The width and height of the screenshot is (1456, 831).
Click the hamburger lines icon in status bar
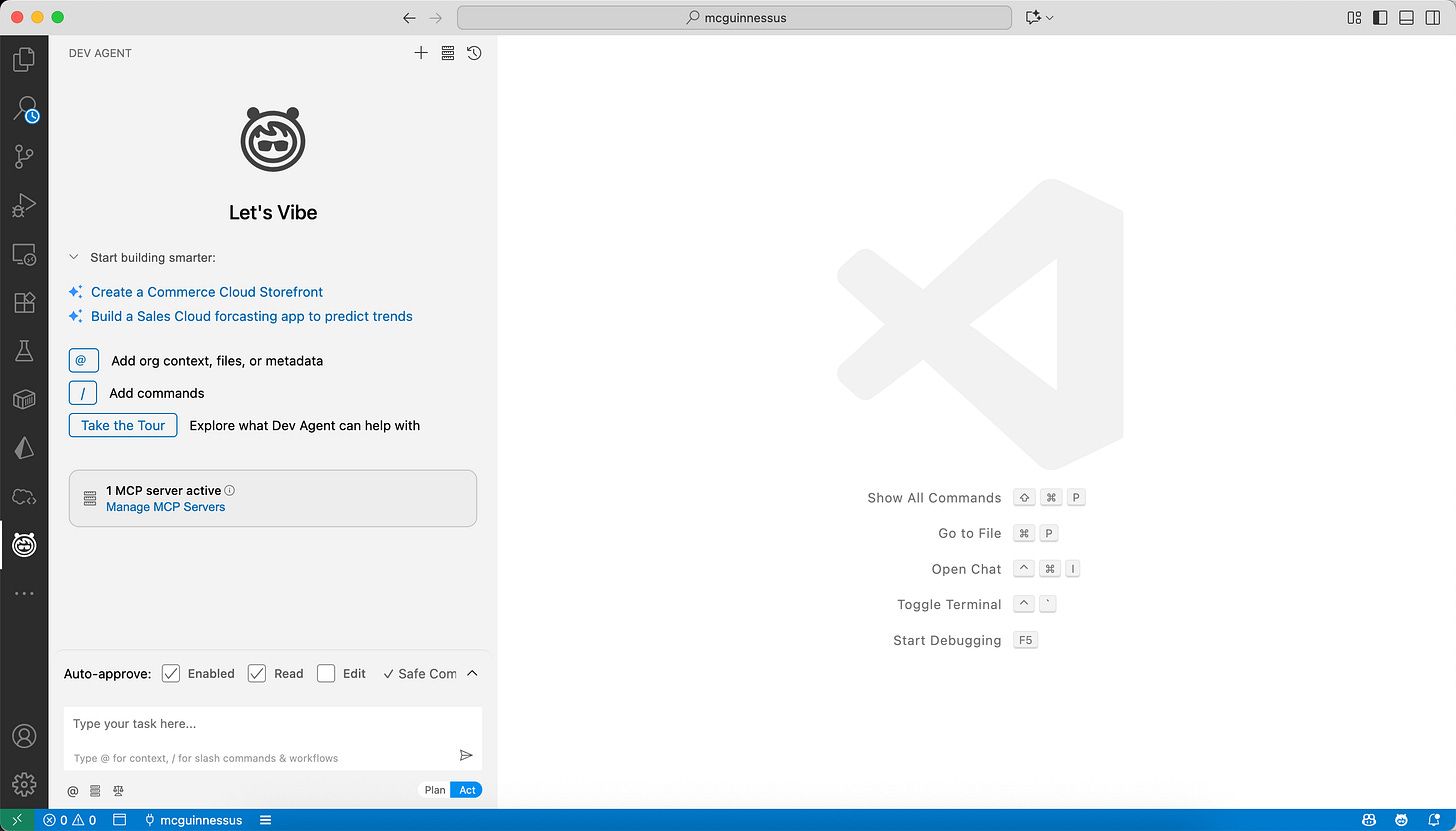tap(266, 820)
